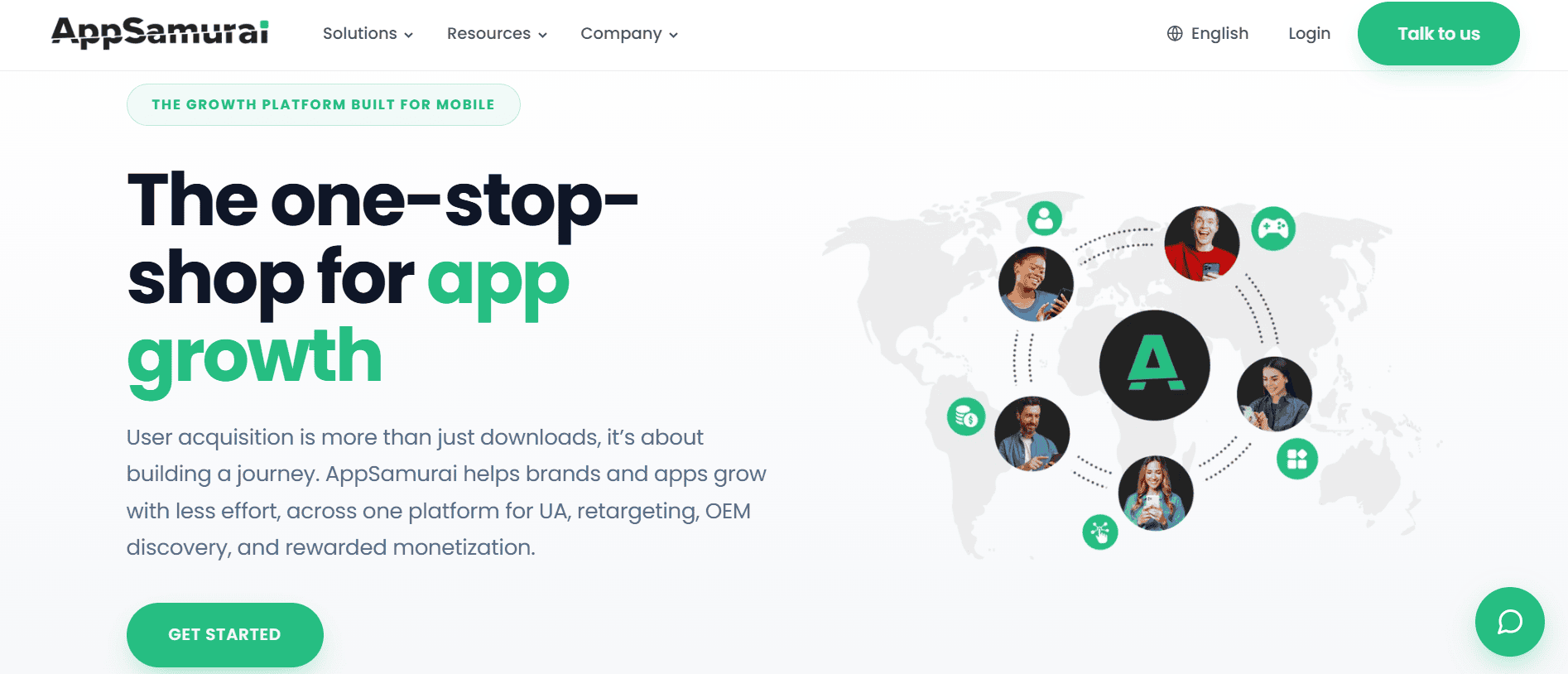
Task: Click the woman in teal jacket photo
Action: click(1156, 493)
